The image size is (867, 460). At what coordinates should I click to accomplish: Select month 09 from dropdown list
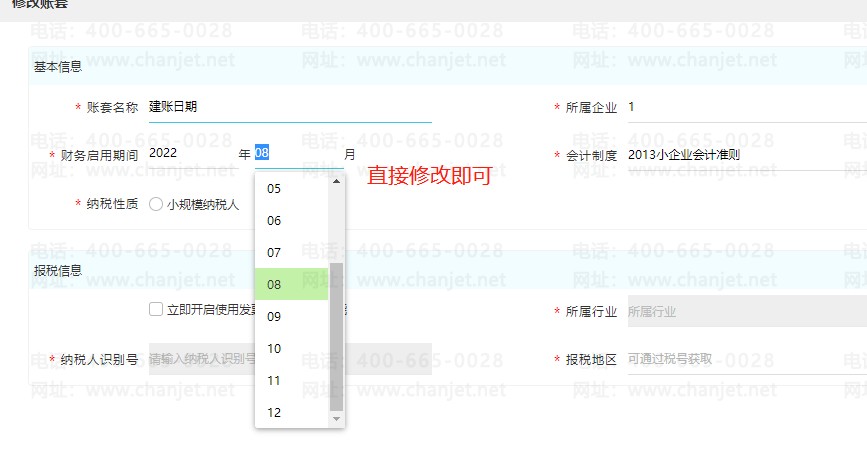[291, 316]
